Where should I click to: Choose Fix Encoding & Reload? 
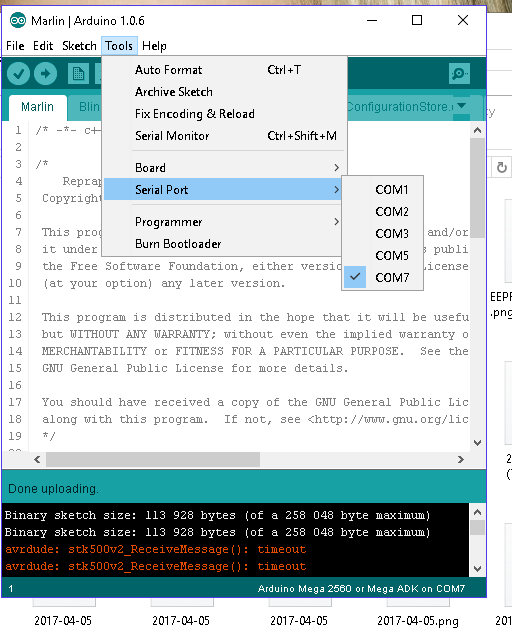coord(224,114)
